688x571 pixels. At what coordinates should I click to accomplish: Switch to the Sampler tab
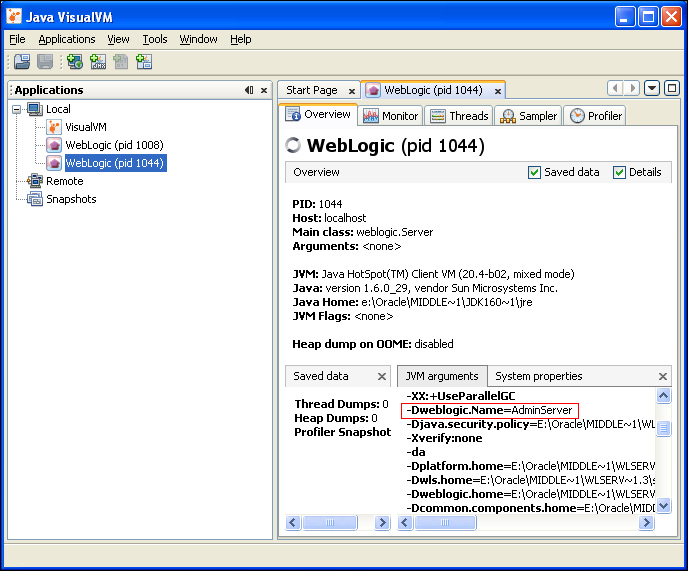pyautogui.click(x=528, y=116)
